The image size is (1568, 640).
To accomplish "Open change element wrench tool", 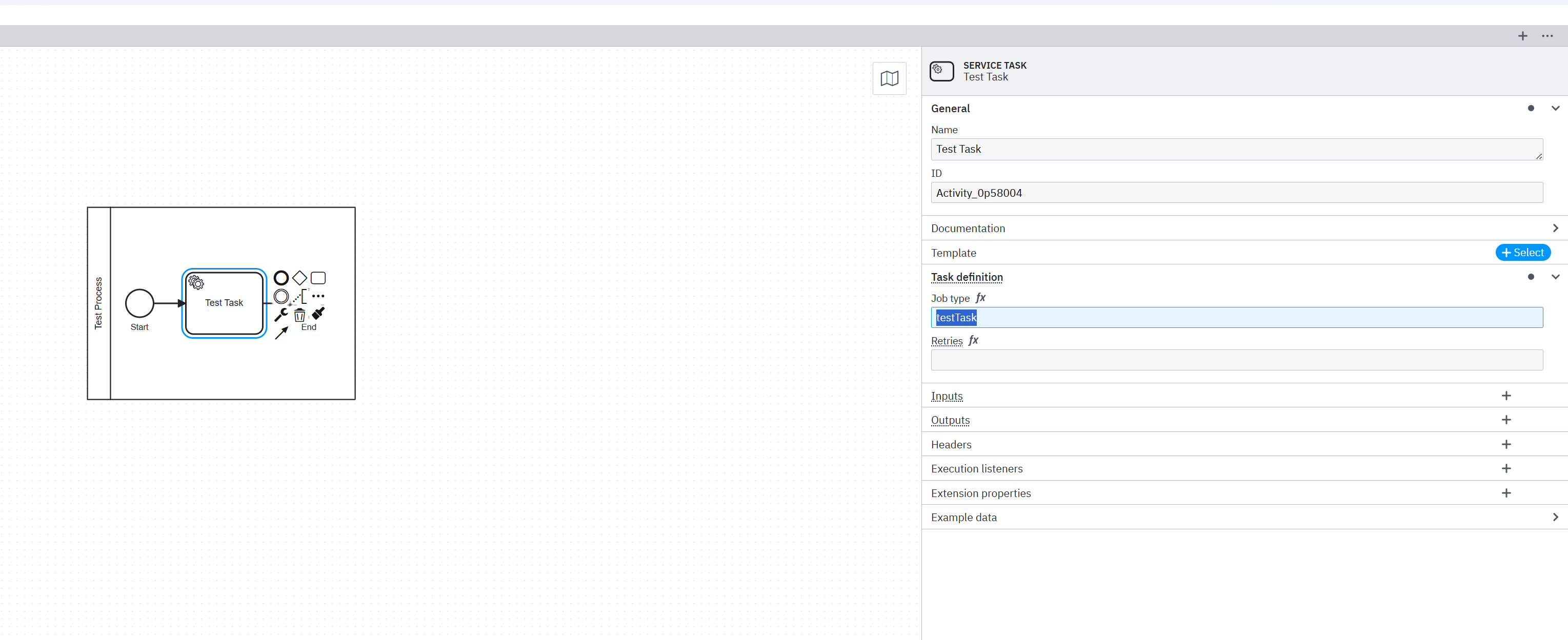I will (280, 315).
